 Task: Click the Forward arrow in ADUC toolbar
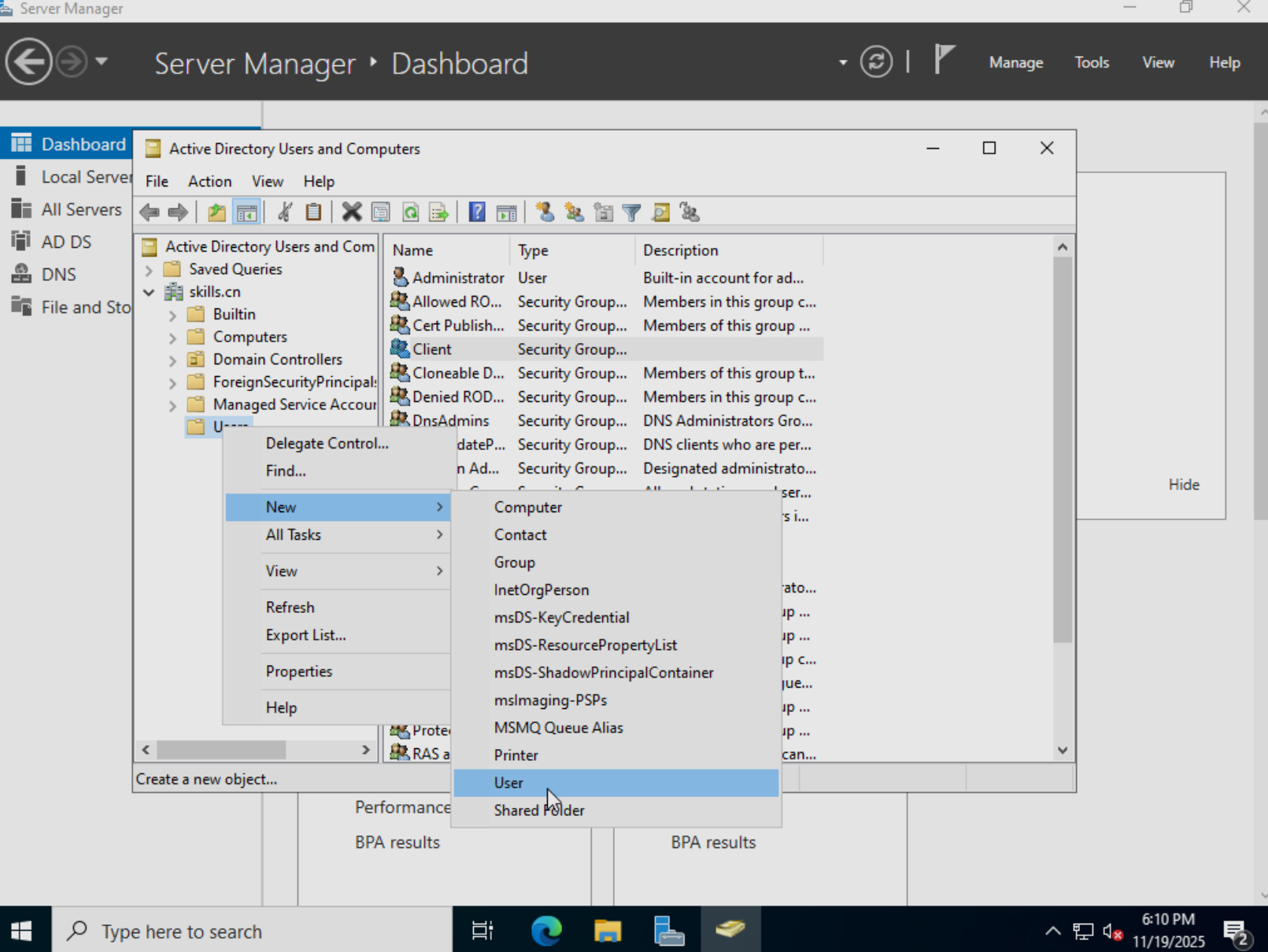[178, 212]
